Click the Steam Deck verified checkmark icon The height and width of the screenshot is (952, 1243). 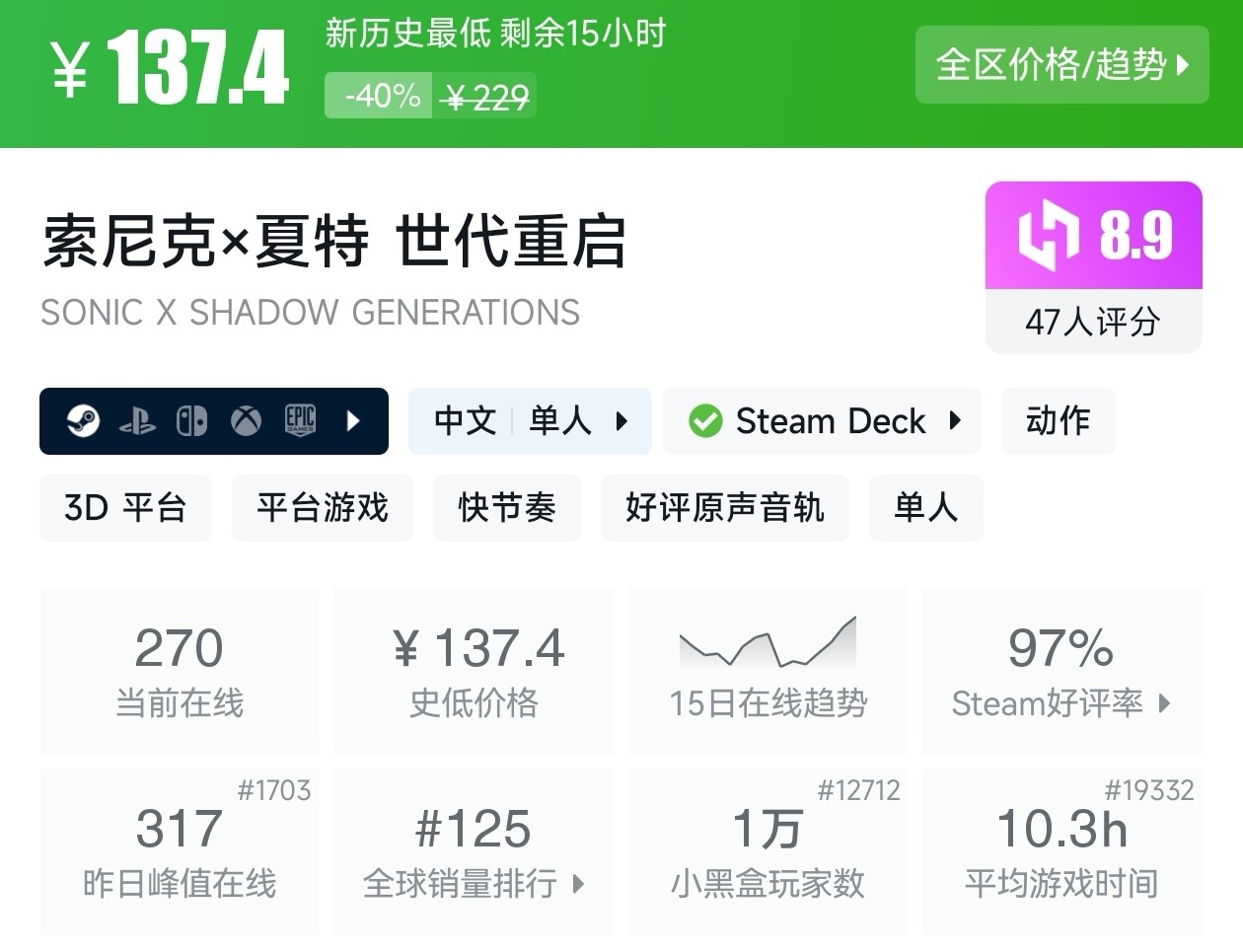click(705, 421)
